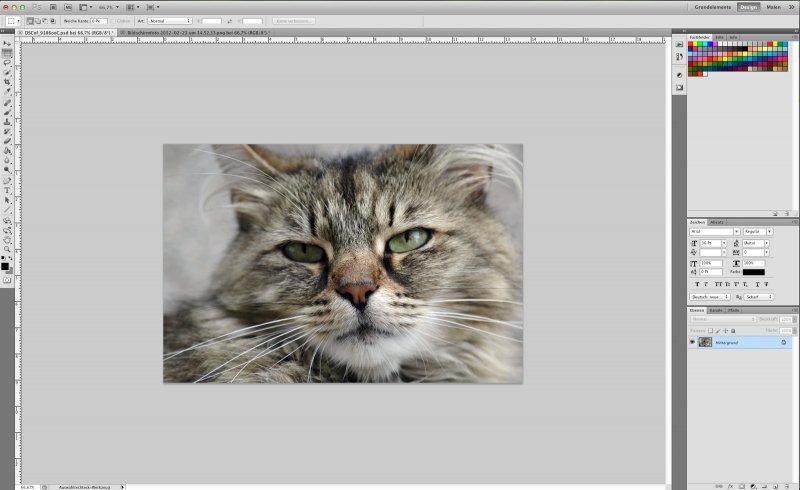Switch to the Stile tab
The image size is (800, 490).
[719, 37]
